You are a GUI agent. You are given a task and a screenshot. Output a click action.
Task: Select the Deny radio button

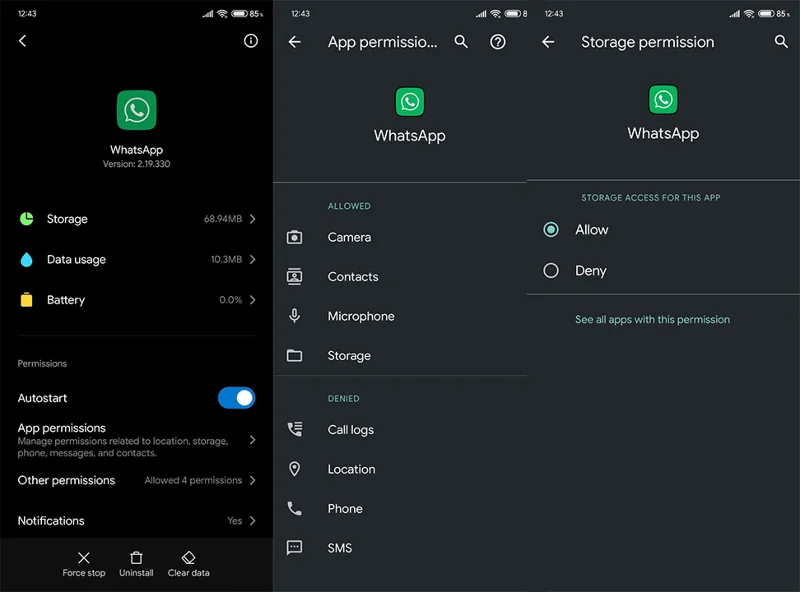click(551, 270)
